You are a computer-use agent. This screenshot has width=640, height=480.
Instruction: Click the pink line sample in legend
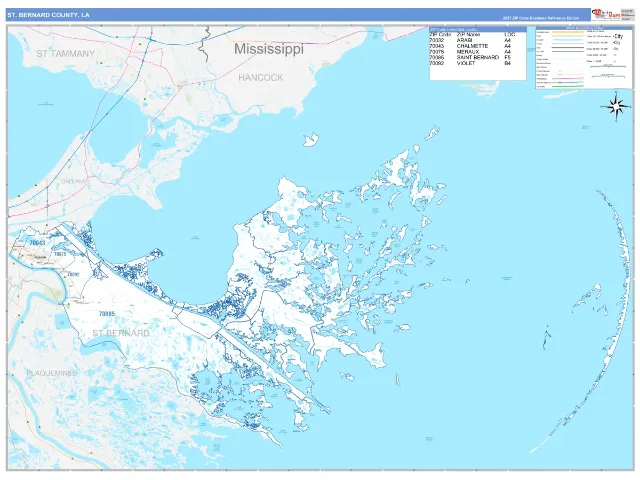(x=567, y=78)
